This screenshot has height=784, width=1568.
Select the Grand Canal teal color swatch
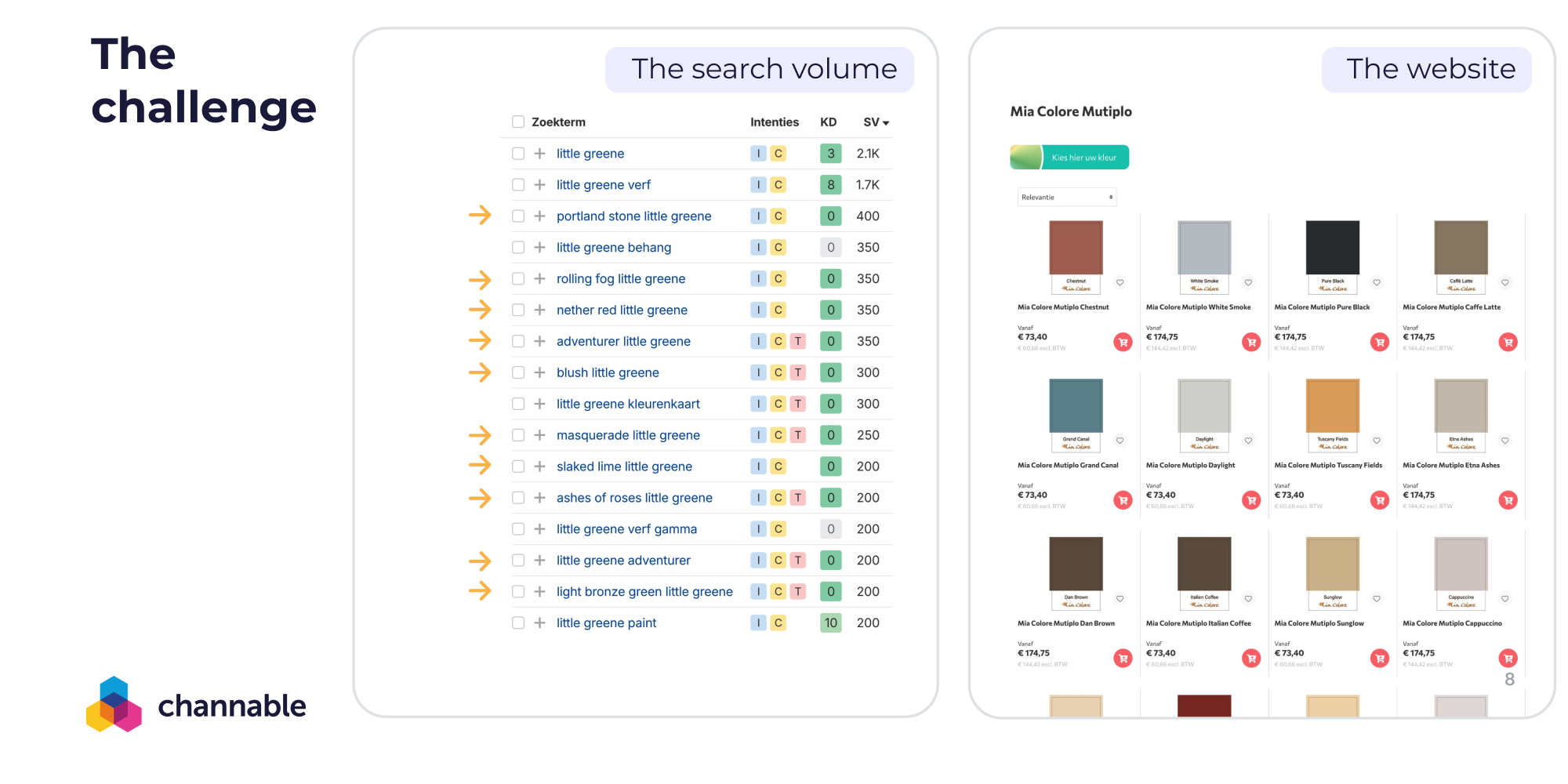[x=1076, y=406]
